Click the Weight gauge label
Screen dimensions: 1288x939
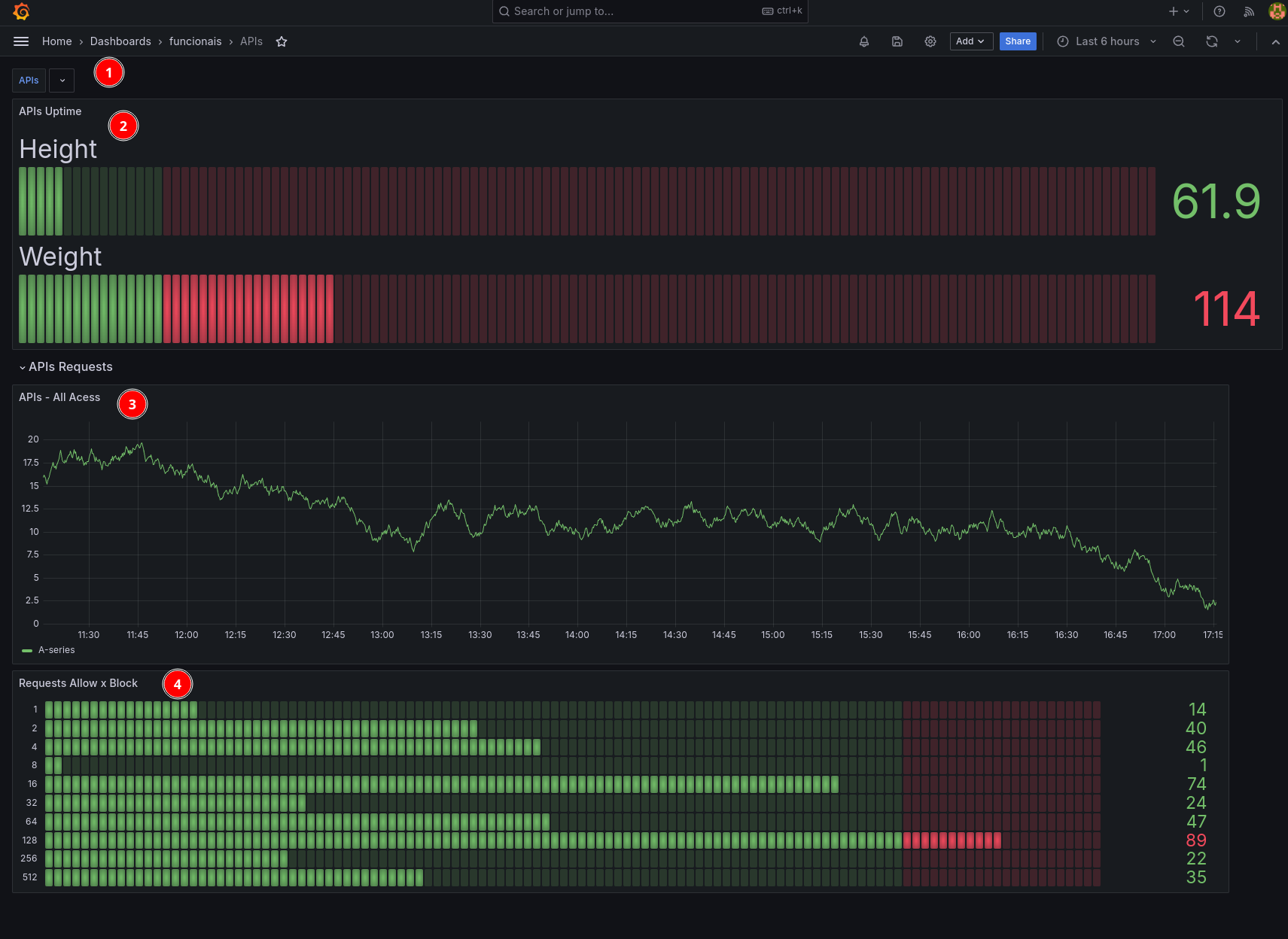[x=60, y=257]
